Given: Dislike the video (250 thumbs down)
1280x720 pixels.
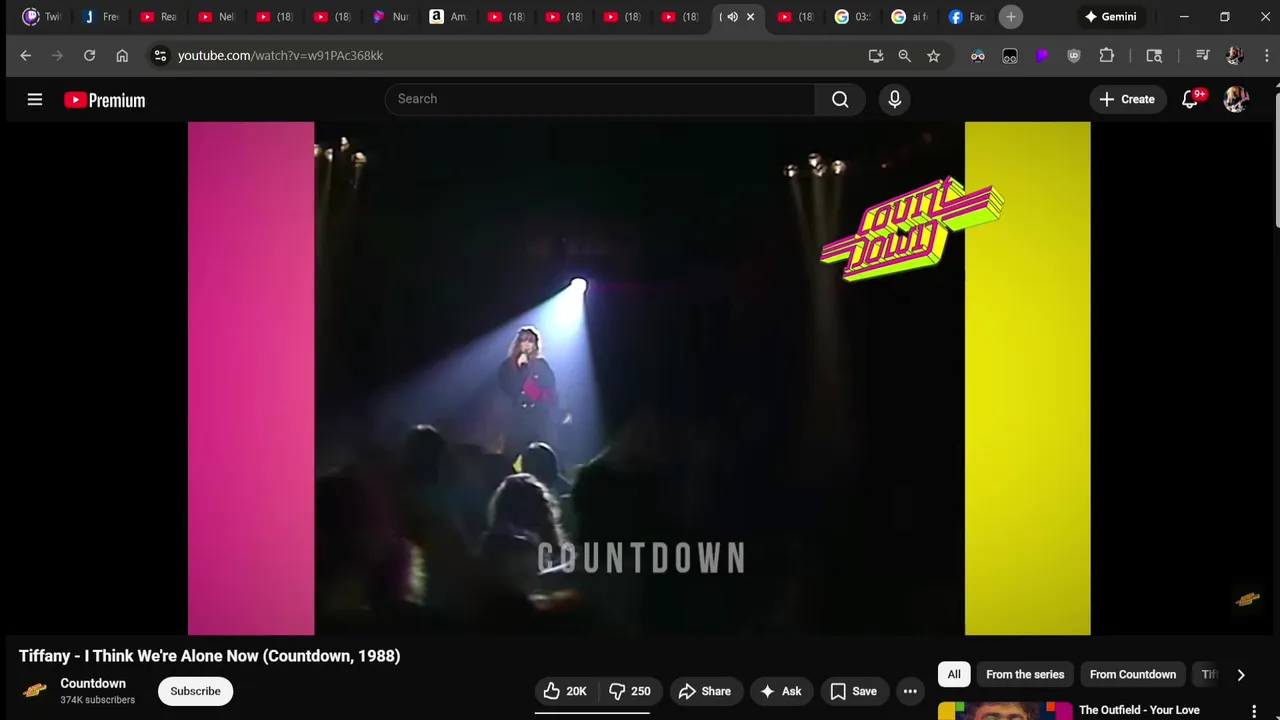Looking at the screenshot, I should click(629, 691).
